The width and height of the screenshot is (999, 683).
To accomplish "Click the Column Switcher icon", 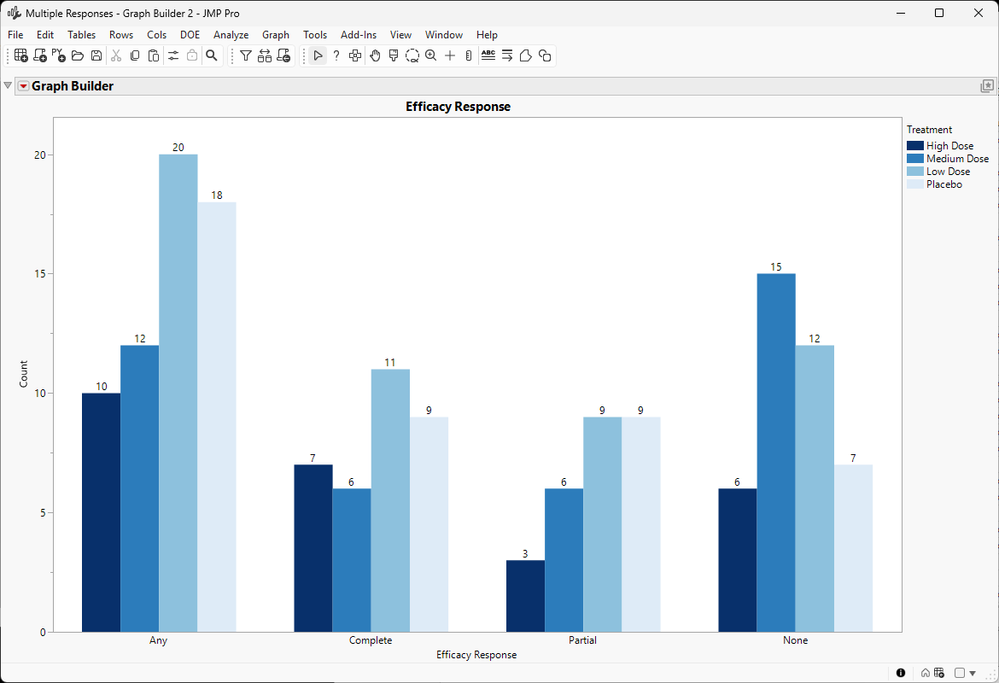I will click(x=265, y=56).
